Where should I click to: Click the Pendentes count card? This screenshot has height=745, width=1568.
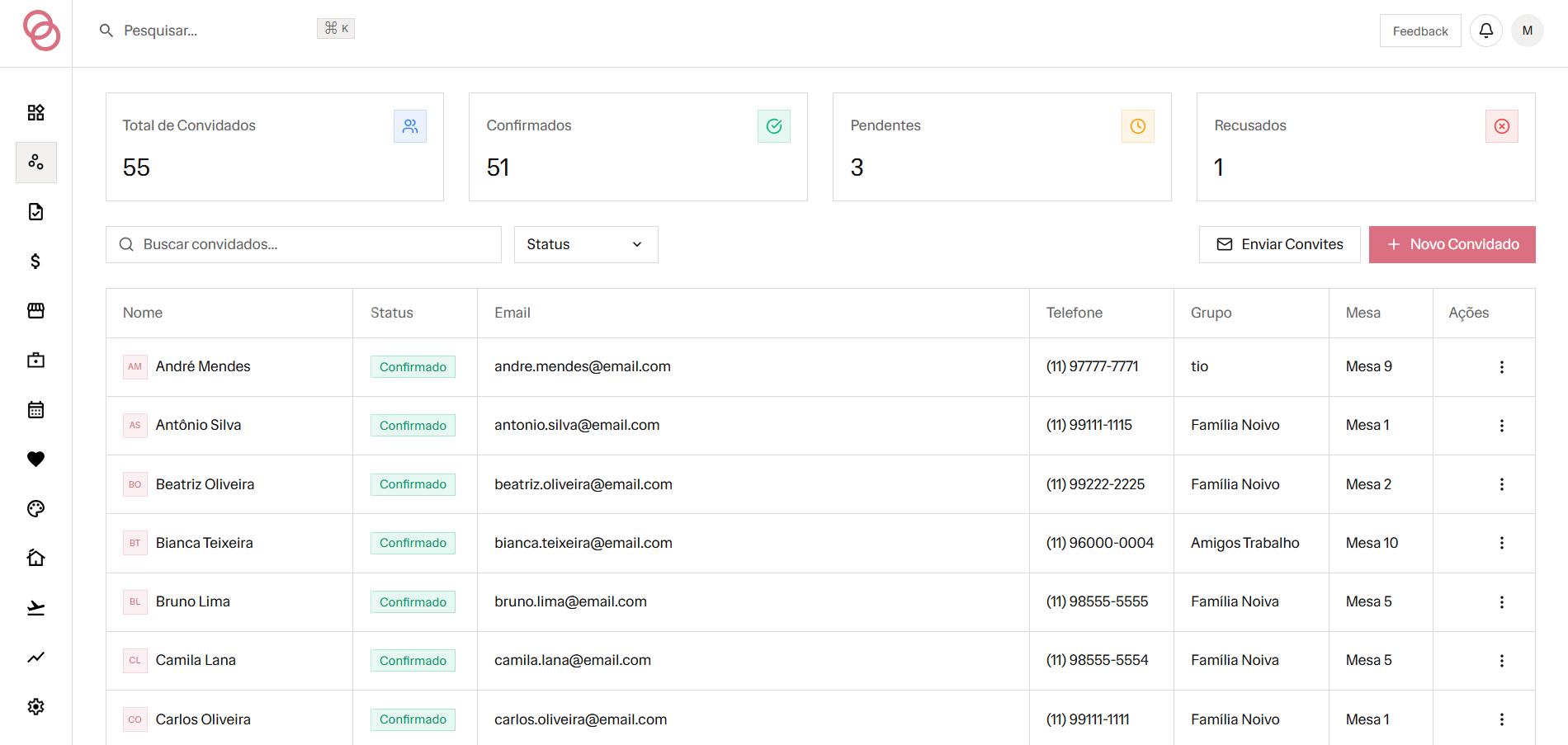tap(1002, 147)
